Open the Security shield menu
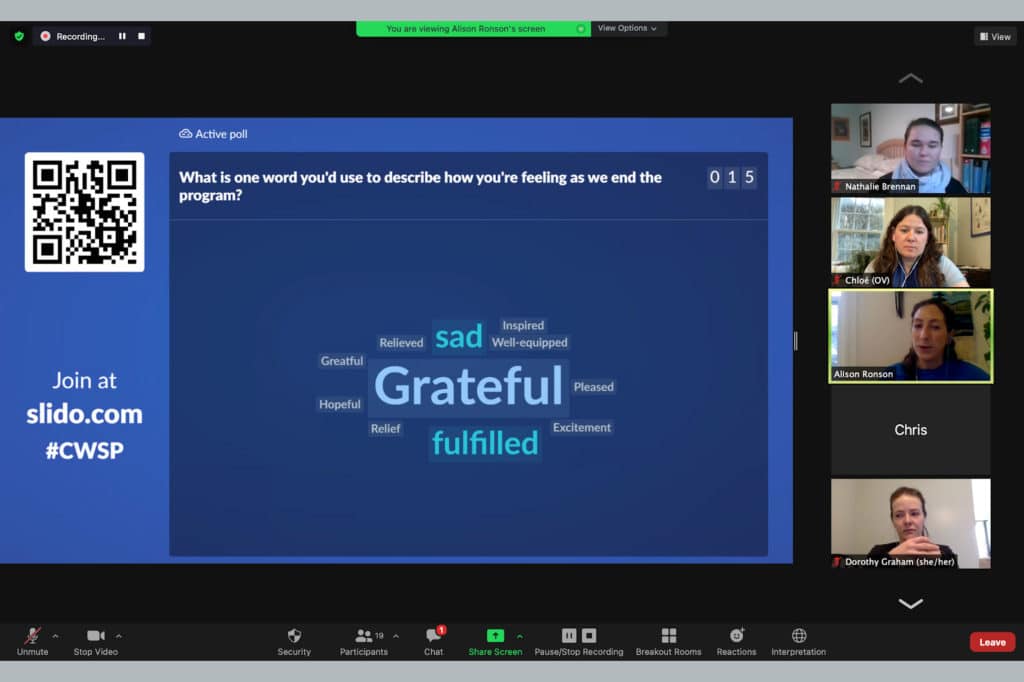 [x=294, y=636]
